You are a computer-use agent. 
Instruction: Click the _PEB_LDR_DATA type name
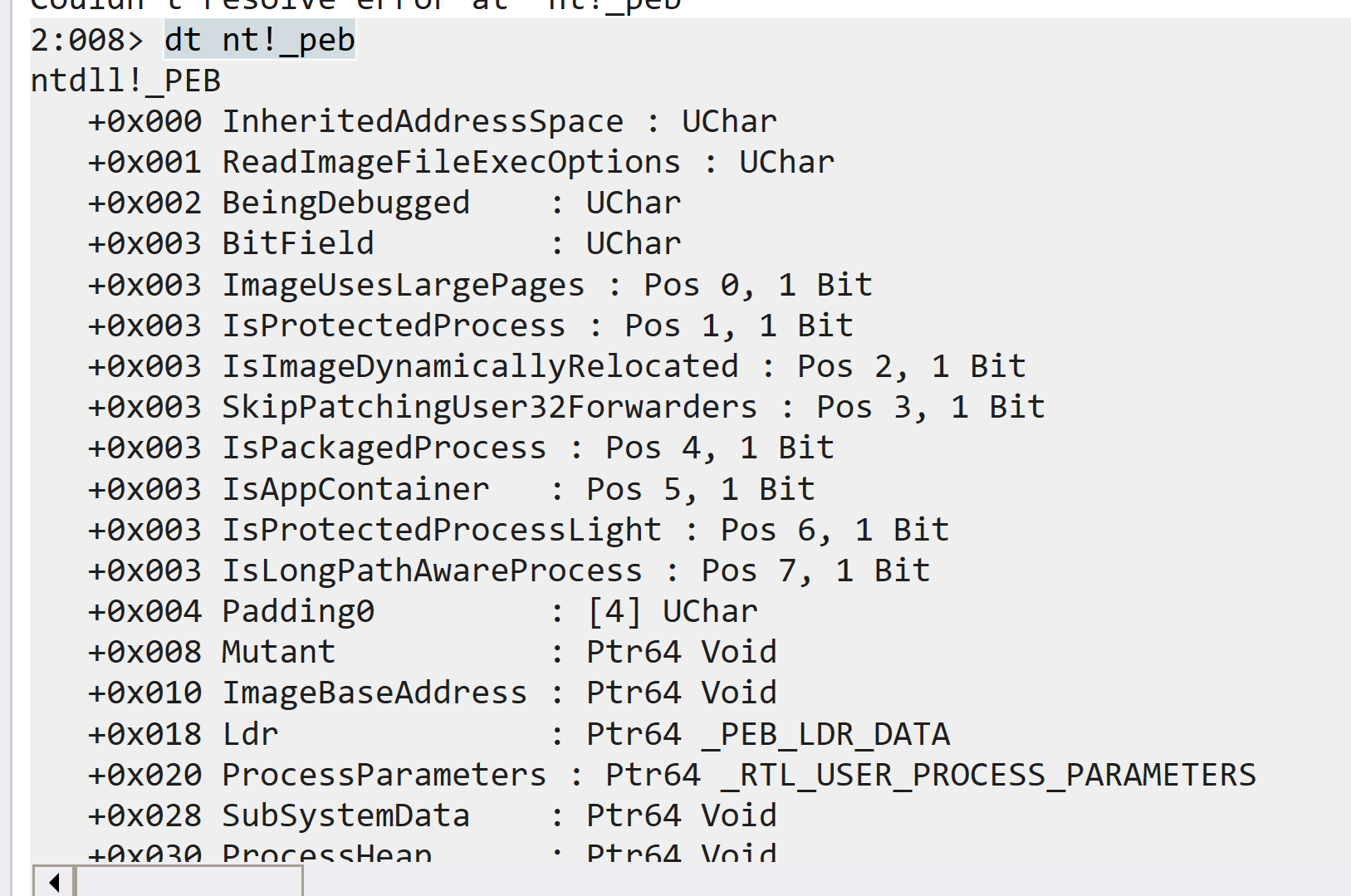(x=825, y=734)
